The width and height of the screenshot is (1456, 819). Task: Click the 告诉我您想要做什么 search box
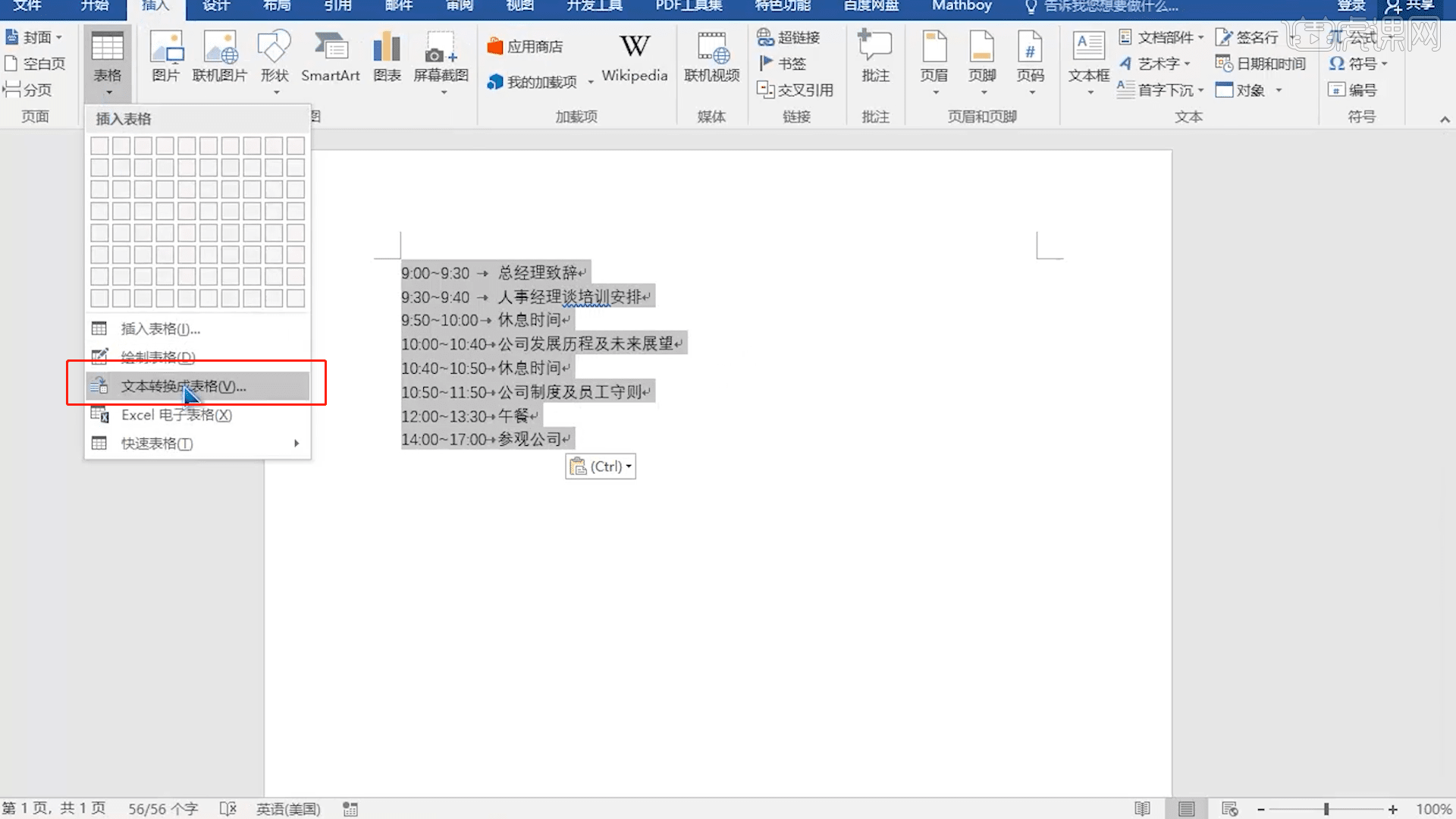pyautogui.click(x=1101, y=7)
